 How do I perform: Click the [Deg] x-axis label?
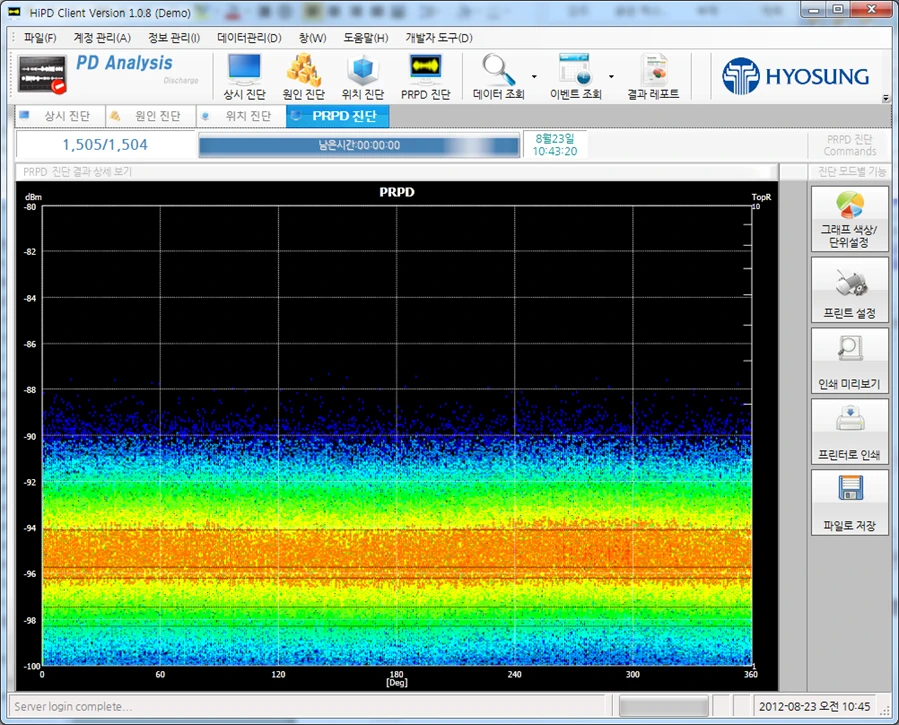397,683
